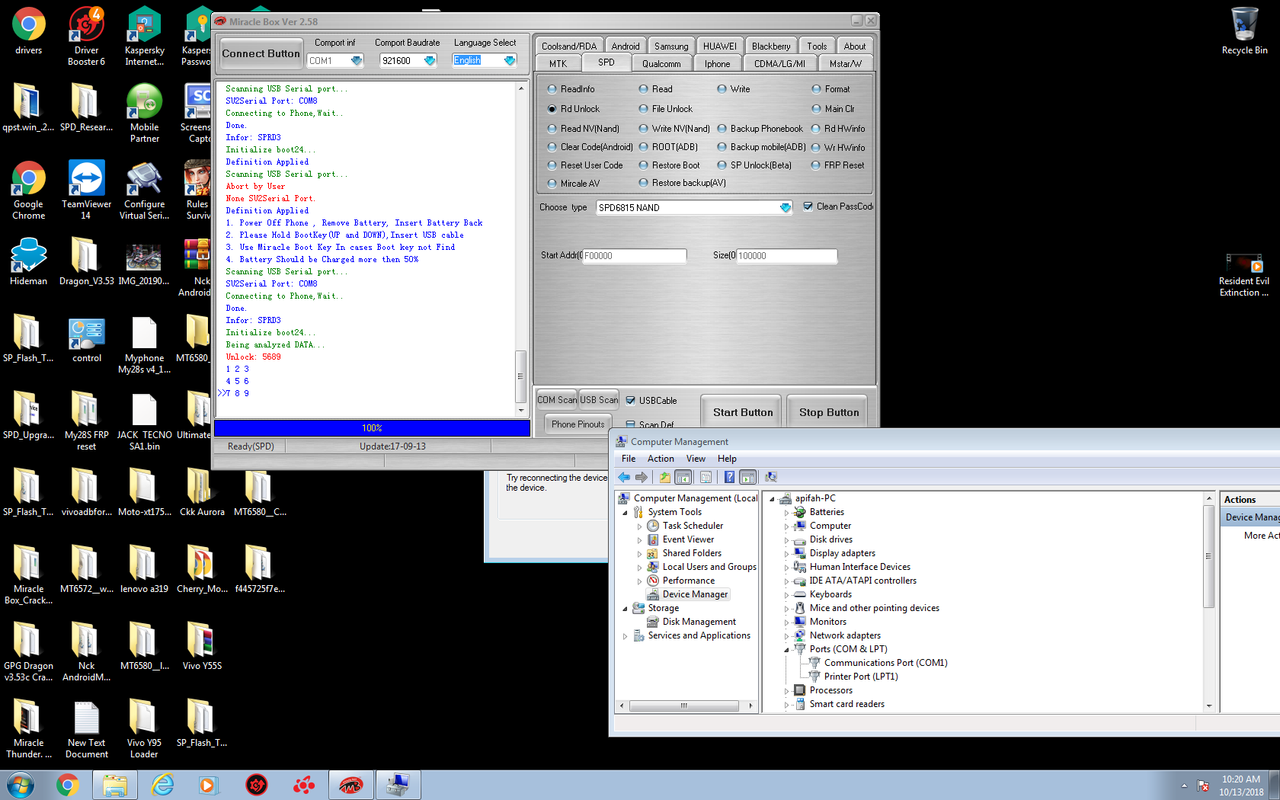
Task: Expand the Task Scheduler tree node
Action: tap(640, 526)
